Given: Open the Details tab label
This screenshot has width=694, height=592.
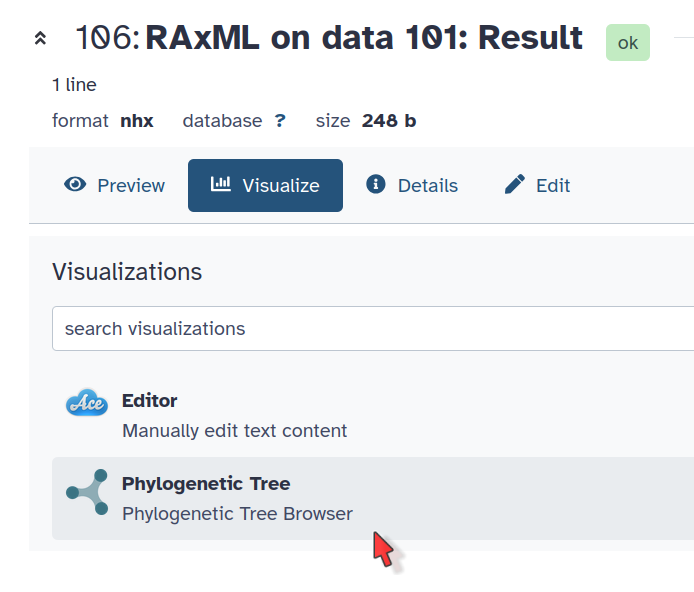Looking at the screenshot, I should click(428, 186).
